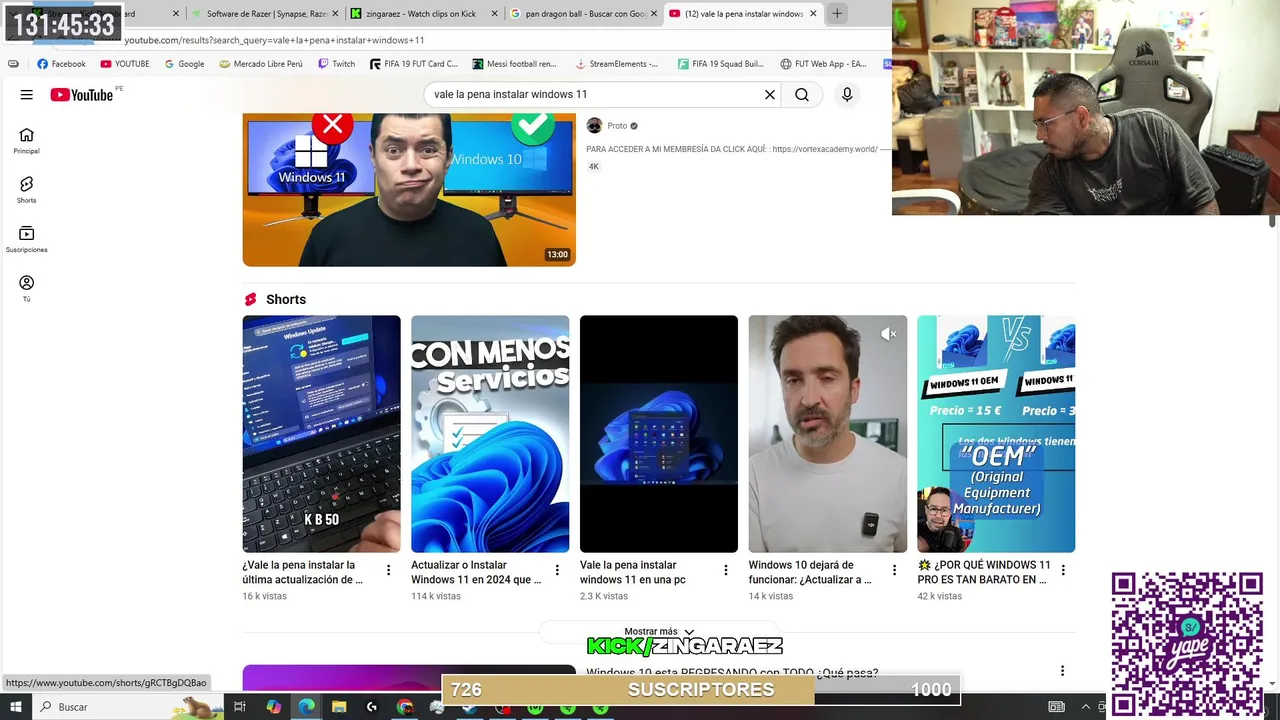Close the zingaraez Kick tab
The image size is (1280, 720).
pos(496,14)
